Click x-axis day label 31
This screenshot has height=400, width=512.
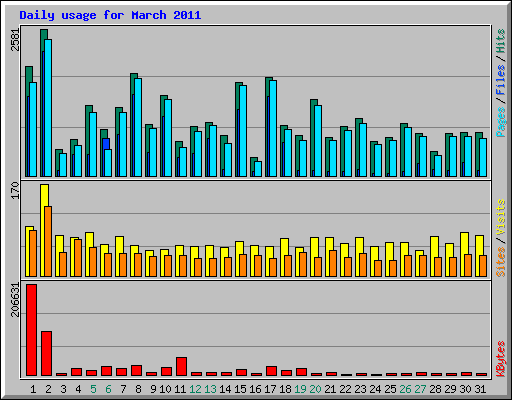click(480, 389)
